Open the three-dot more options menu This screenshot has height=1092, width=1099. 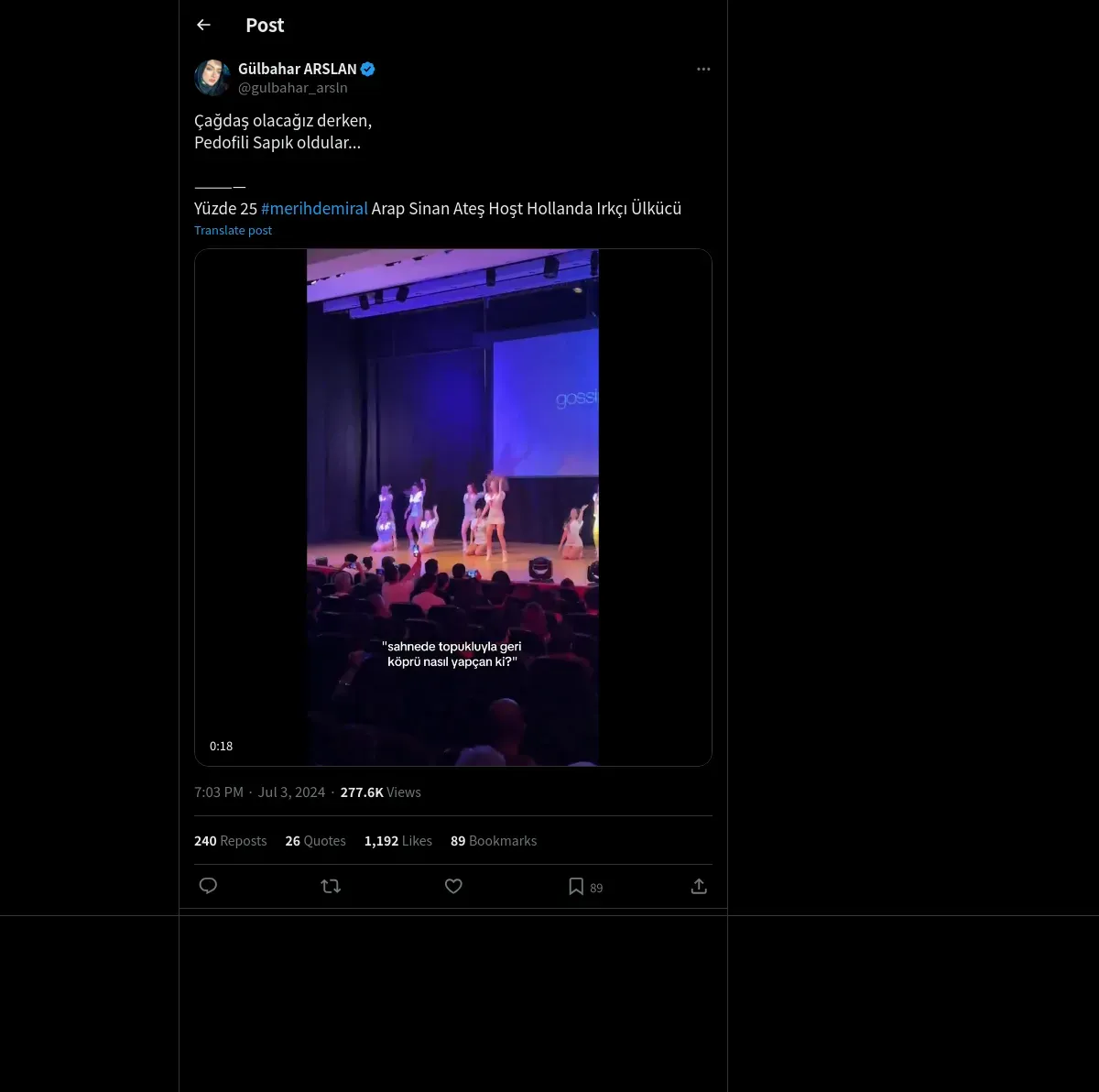(x=703, y=69)
